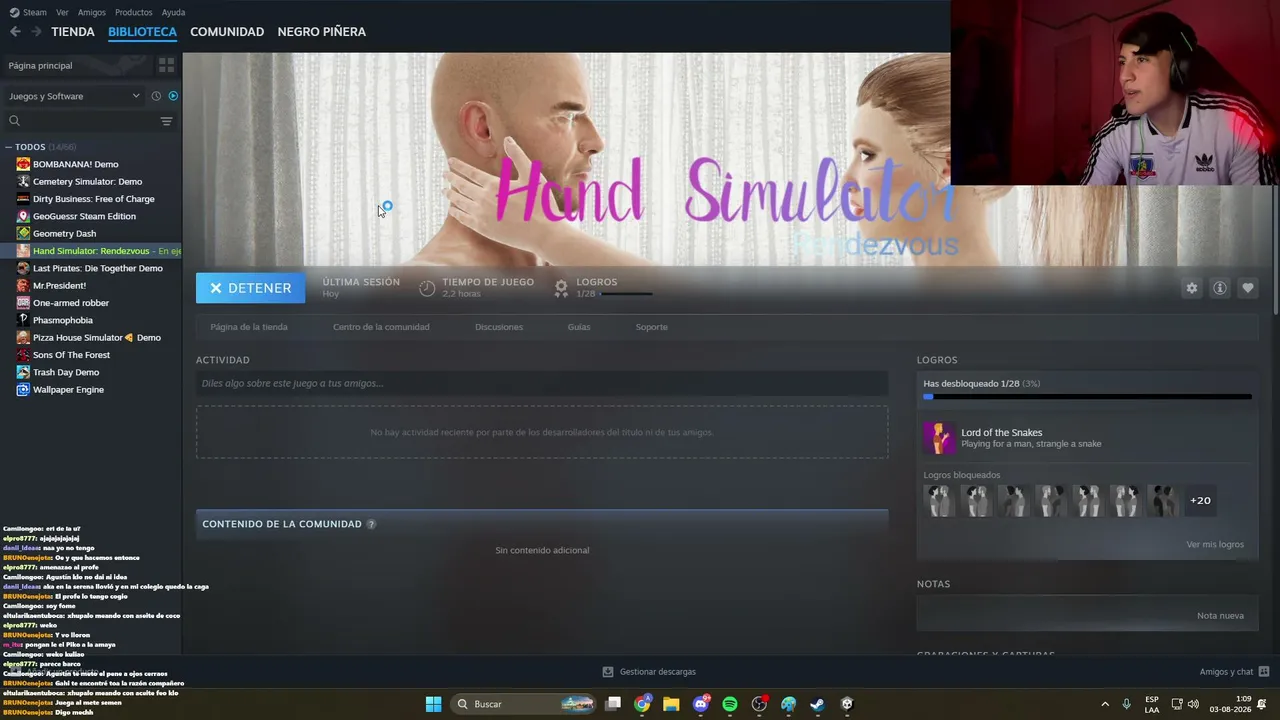Select BOMBANANA! Demo in the library

pos(75,164)
